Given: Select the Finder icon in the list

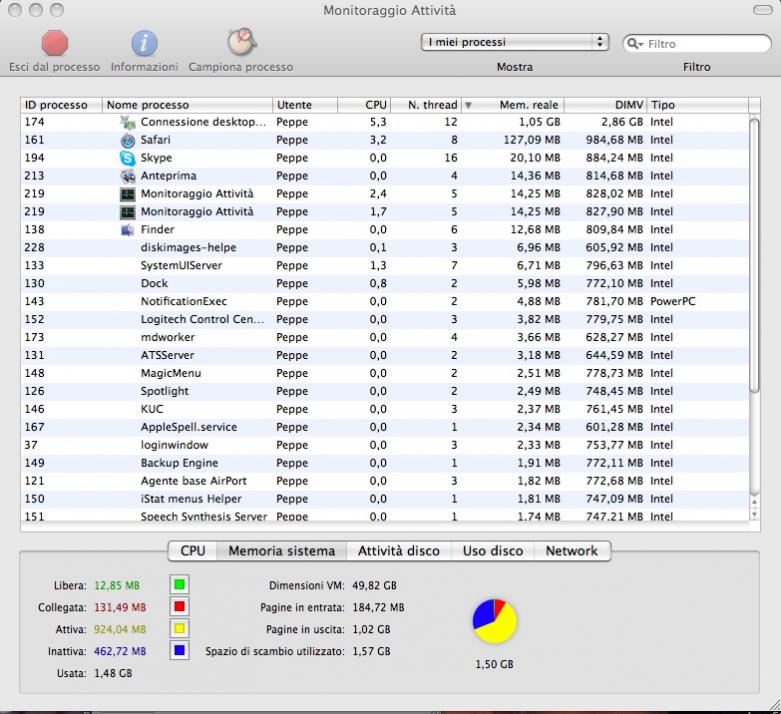Looking at the screenshot, I should [x=128, y=230].
